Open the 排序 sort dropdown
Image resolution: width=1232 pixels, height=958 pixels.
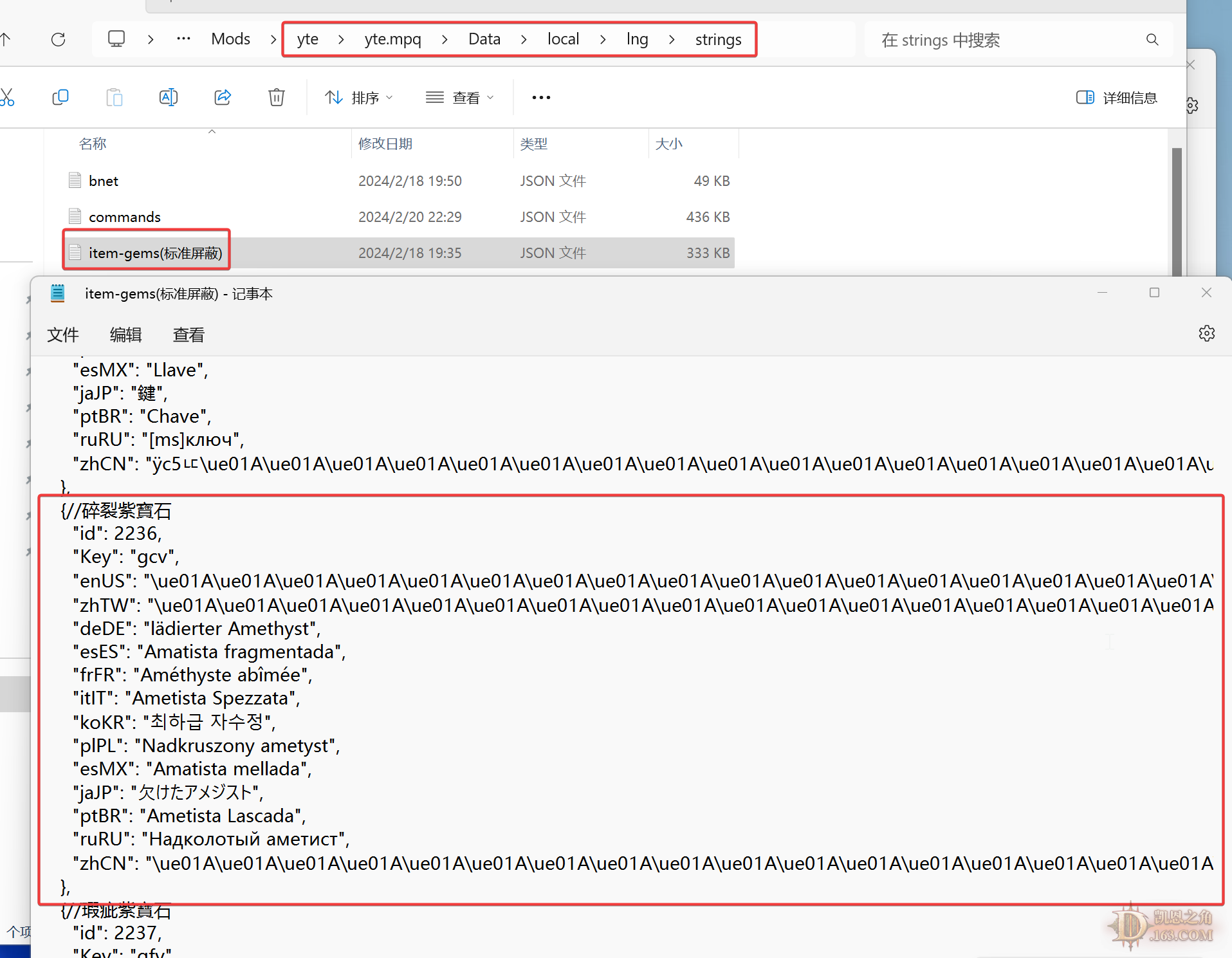(x=358, y=98)
